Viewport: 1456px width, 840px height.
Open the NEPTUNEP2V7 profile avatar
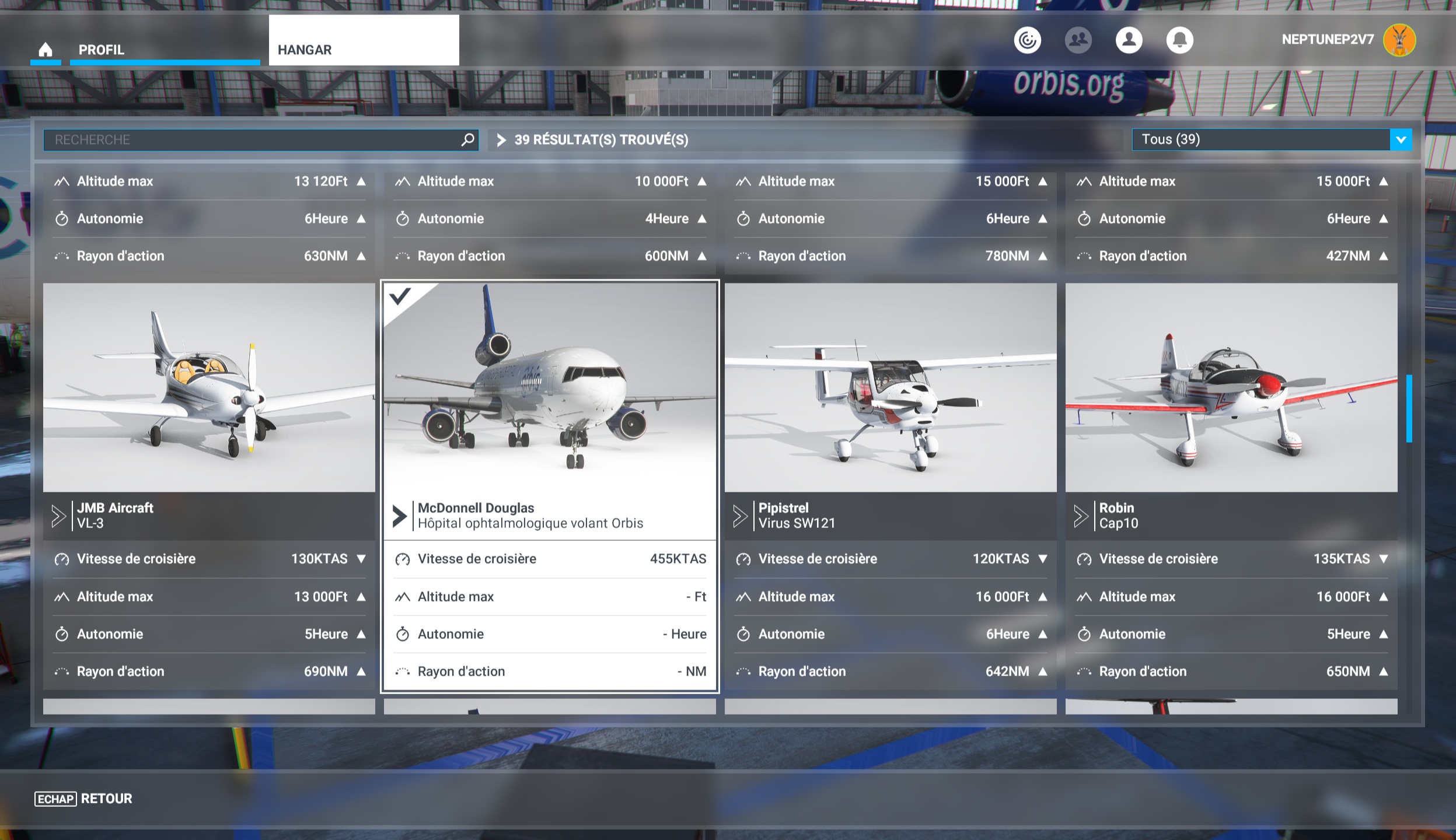[1399, 40]
